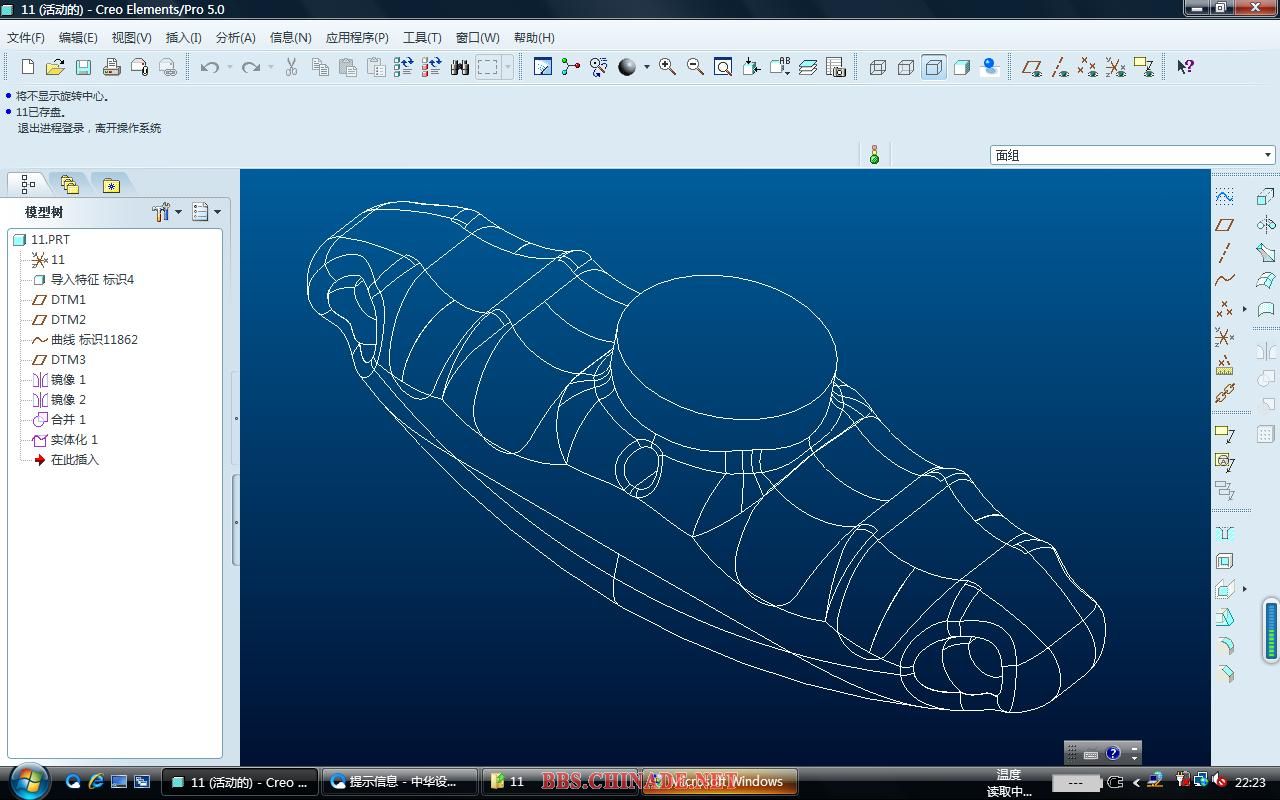Repaint the screen
This screenshot has height=800, width=1280.
[x=542, y=67]
